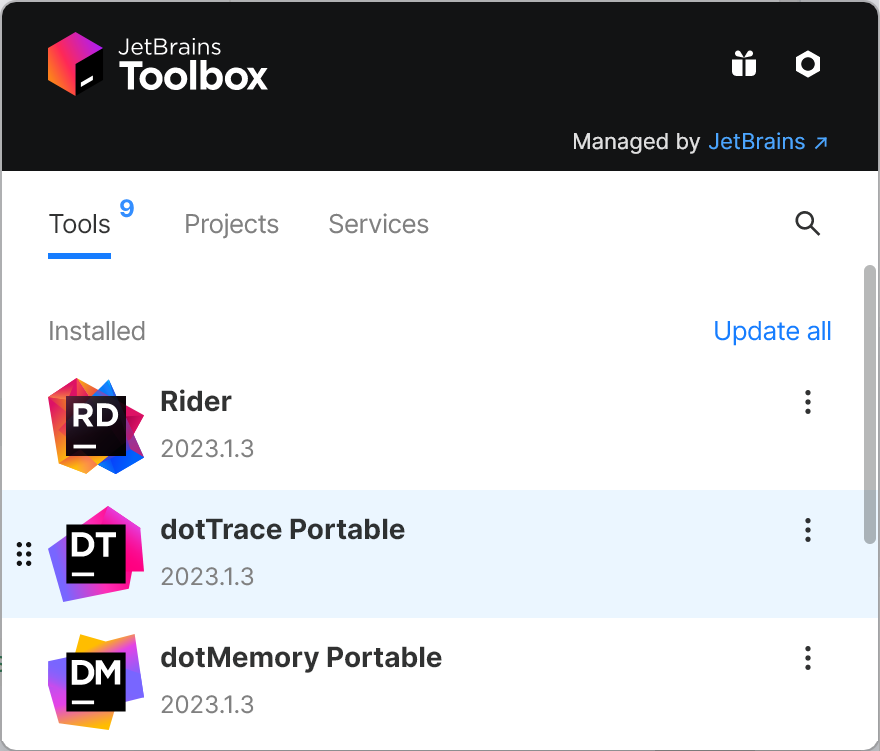Click the Rider version label 2023.1.3
Screen dimensions: 880x751
click(207, 448)
